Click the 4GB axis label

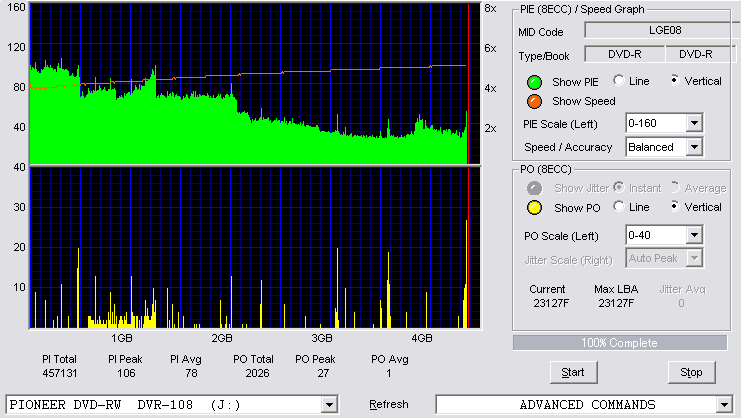[422, 338]
